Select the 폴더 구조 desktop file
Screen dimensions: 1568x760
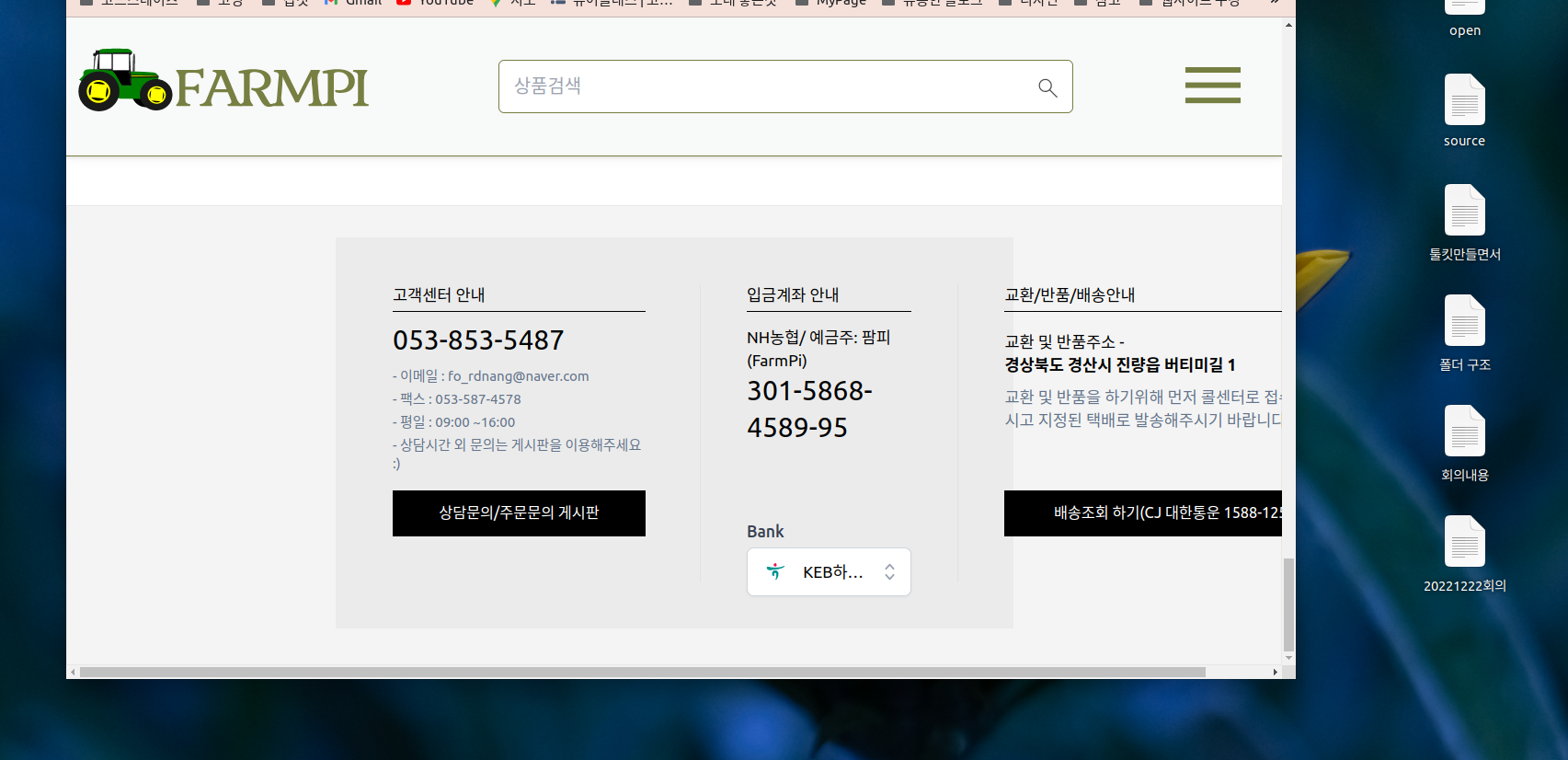[1465, 333]
